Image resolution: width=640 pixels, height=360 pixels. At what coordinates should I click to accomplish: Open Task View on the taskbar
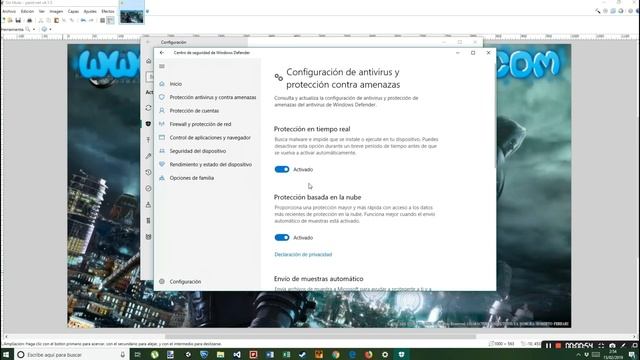point(138,355)
